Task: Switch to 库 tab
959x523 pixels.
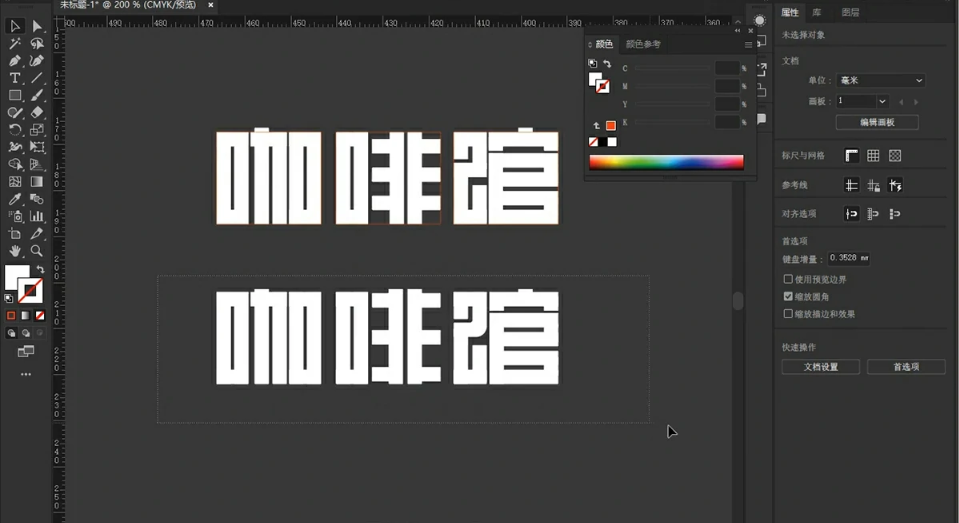Action: click(x=816, y=12)
